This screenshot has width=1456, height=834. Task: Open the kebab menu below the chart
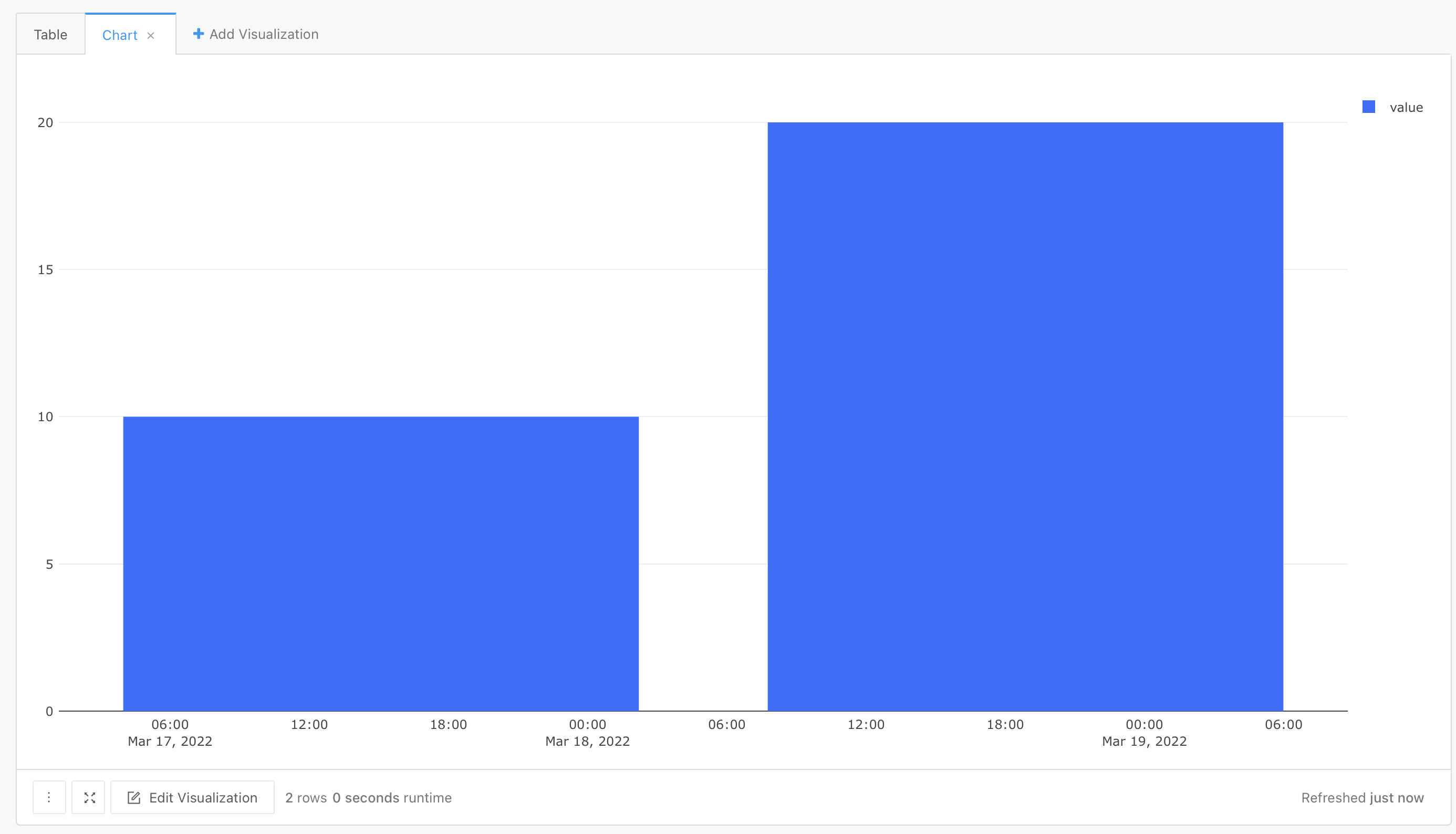click(x=49, y=797)
